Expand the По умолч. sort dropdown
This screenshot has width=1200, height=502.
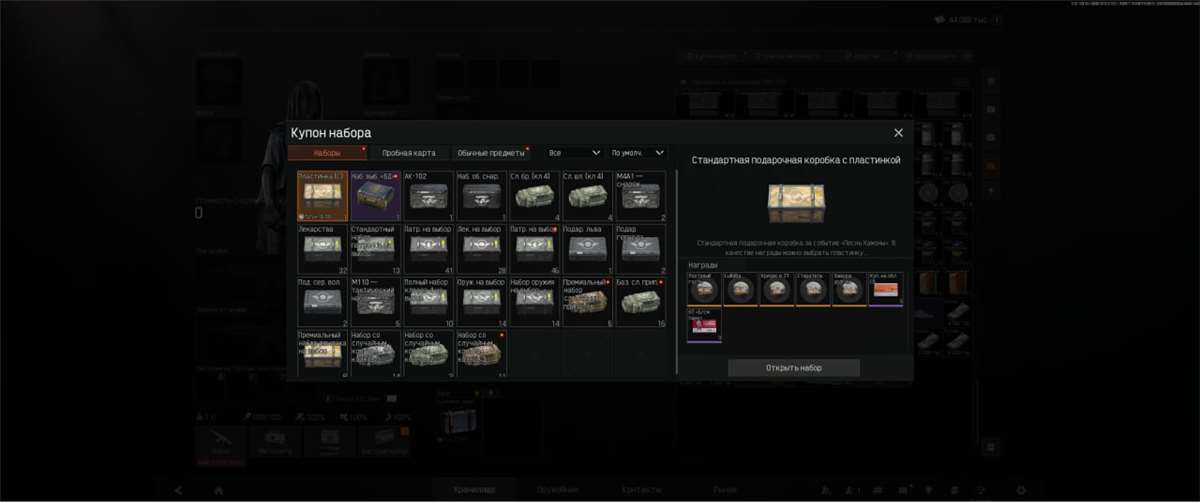(637, 153)
